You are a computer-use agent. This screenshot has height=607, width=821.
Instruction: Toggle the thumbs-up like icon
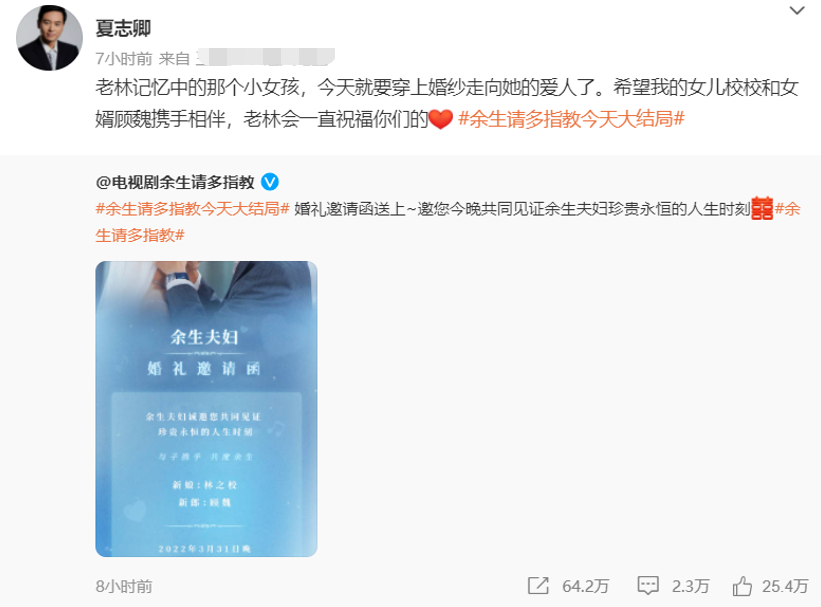(742, 586)
